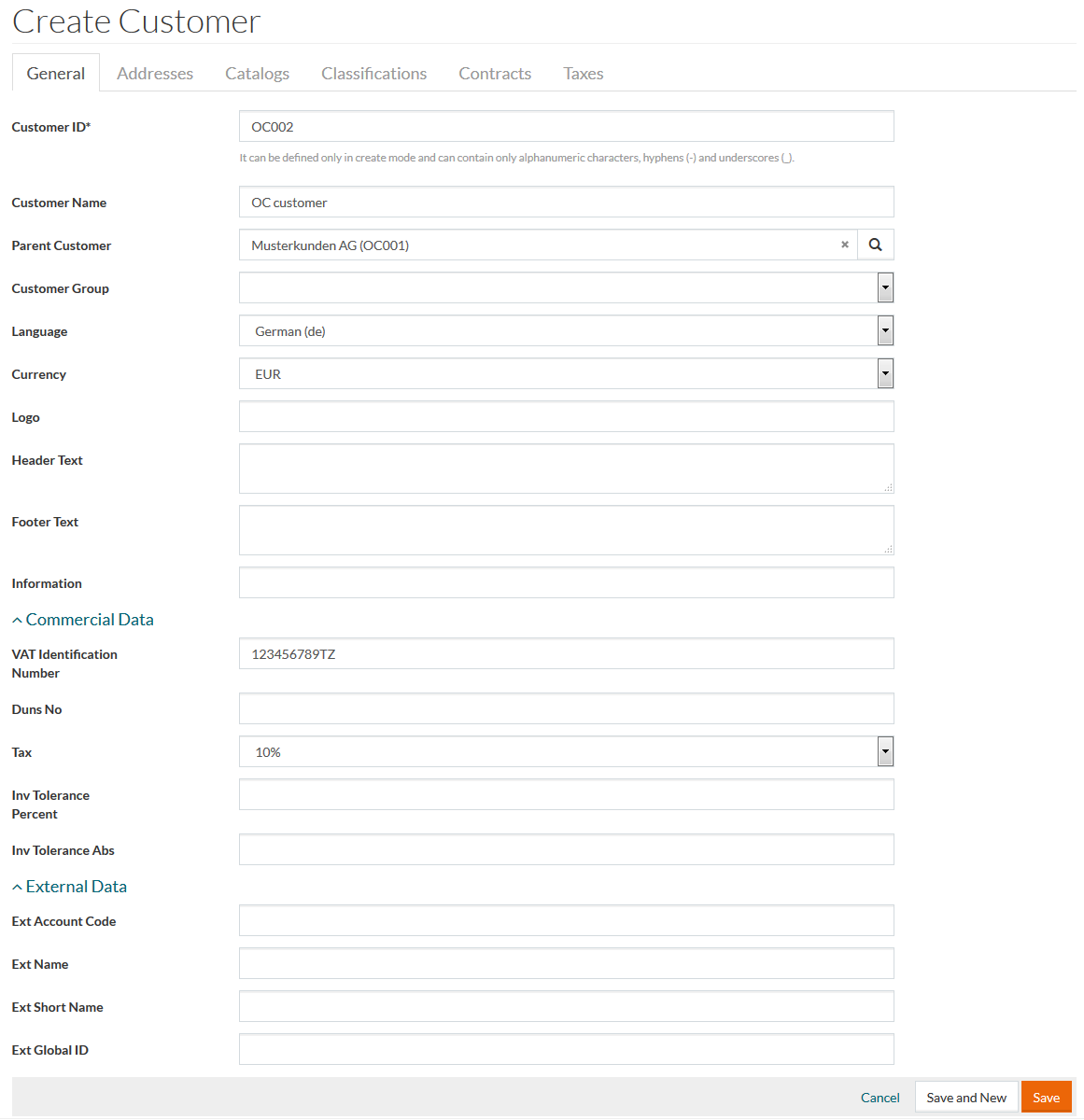The image size is (1084, 1120).
Task: Open the Currency dropdown showing EUR
Action: point(566,373)
